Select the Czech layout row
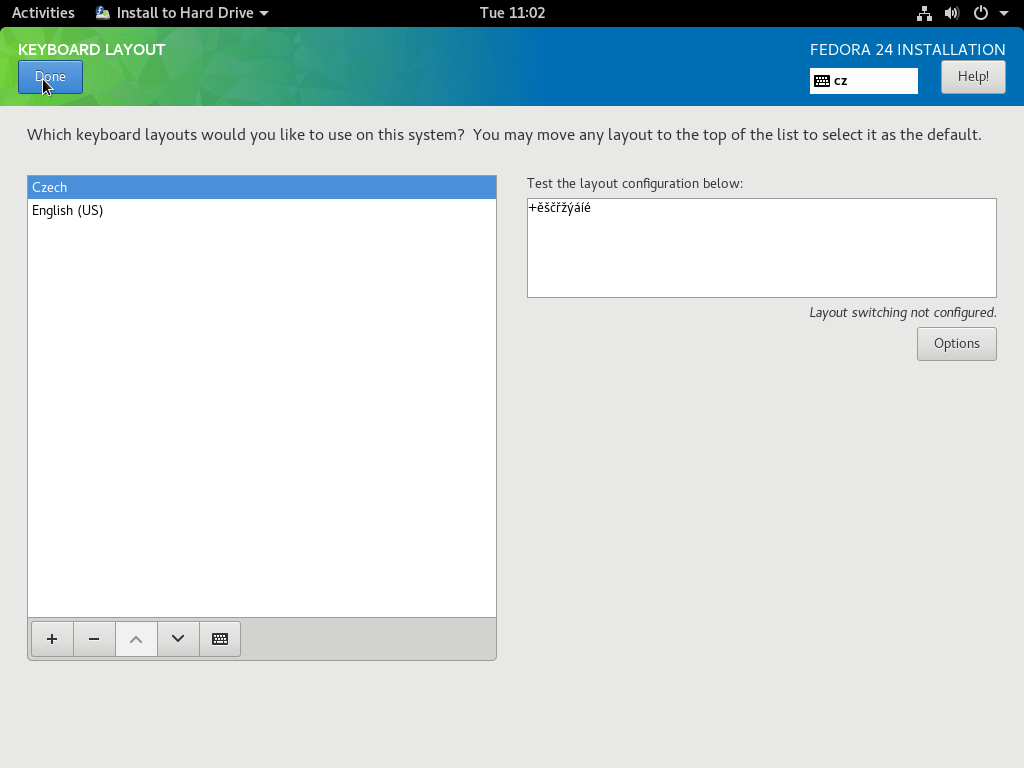 (x=262, y=187)
